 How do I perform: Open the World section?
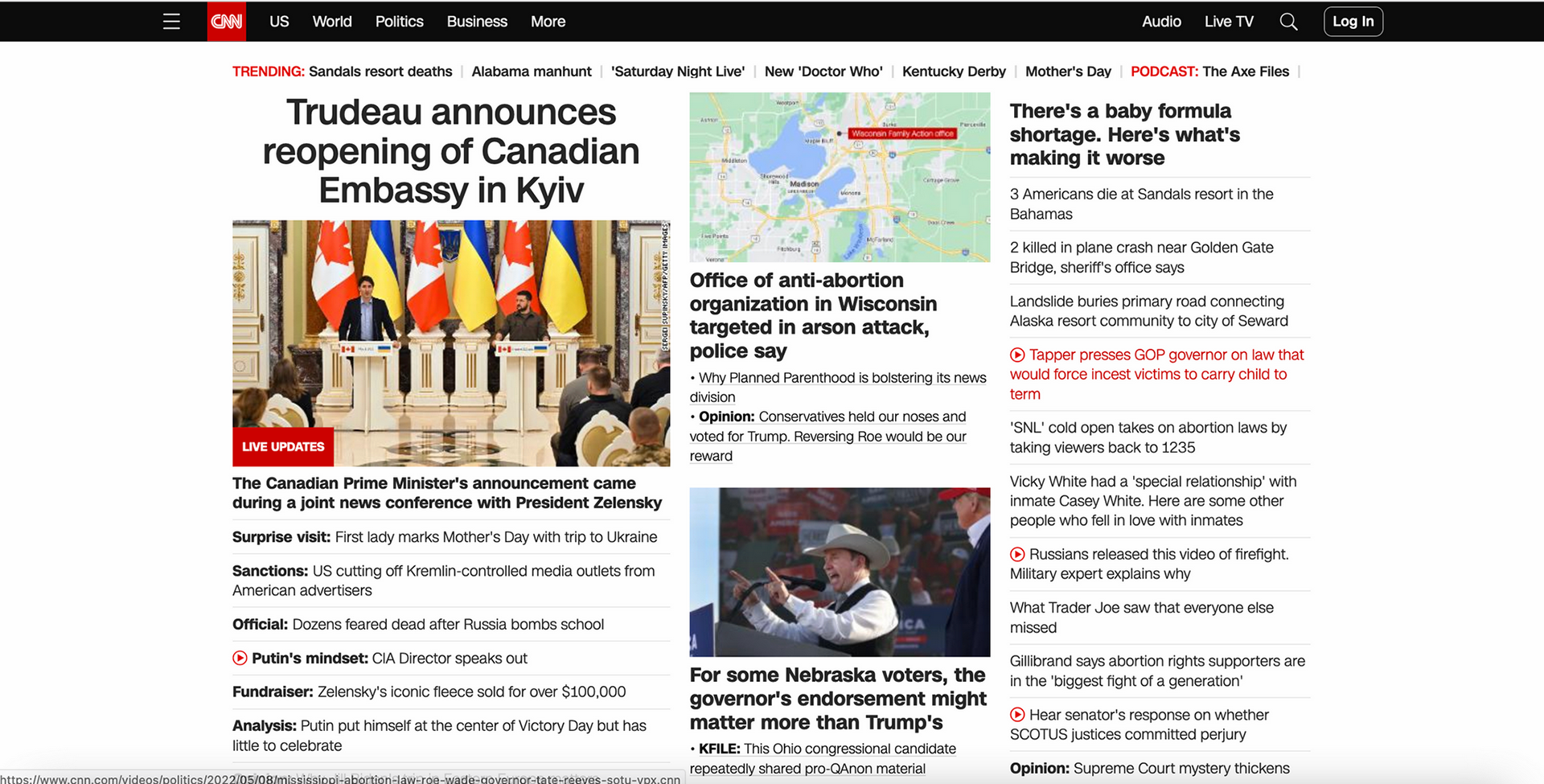[x=332, y=22]
